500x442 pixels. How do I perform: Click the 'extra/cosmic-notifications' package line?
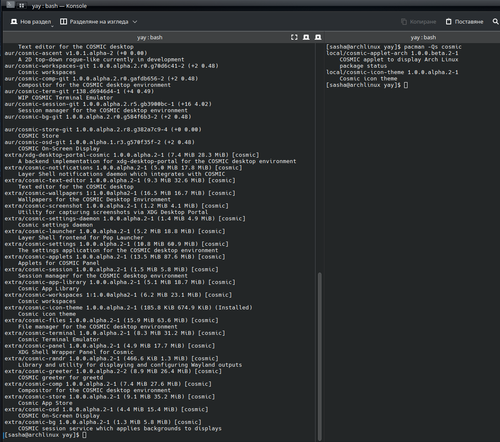(x=123, y=168)
